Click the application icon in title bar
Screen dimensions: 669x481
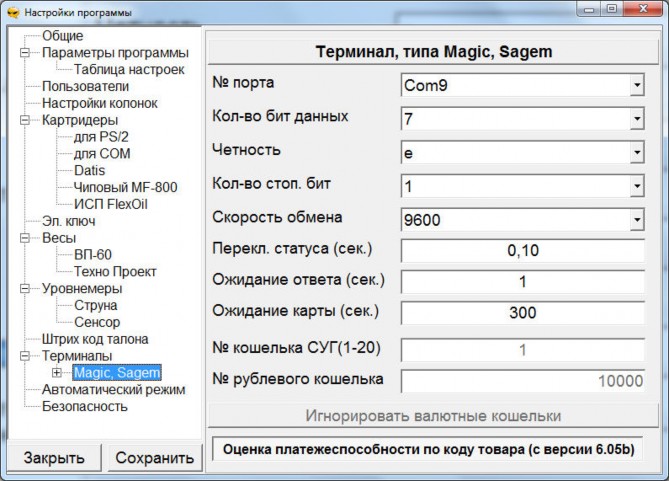click(14, 13)
